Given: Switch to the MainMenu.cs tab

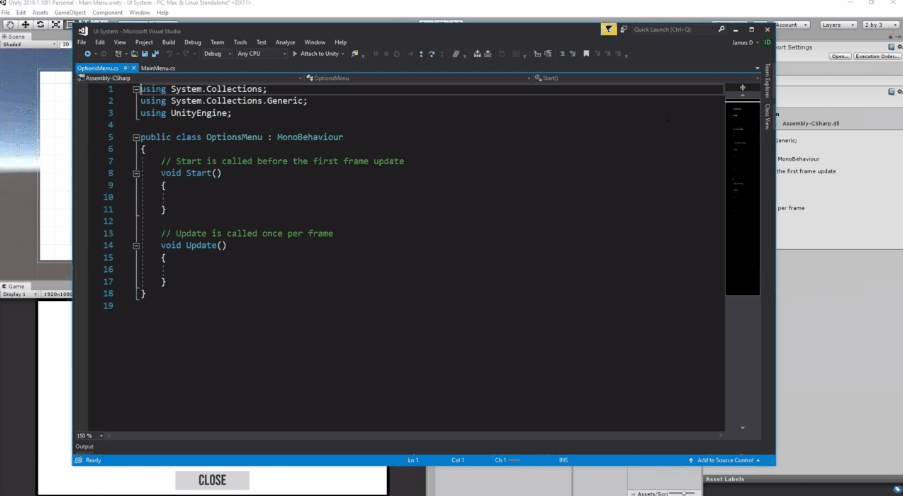Looking at the screenshot, I should click(158, 68).
